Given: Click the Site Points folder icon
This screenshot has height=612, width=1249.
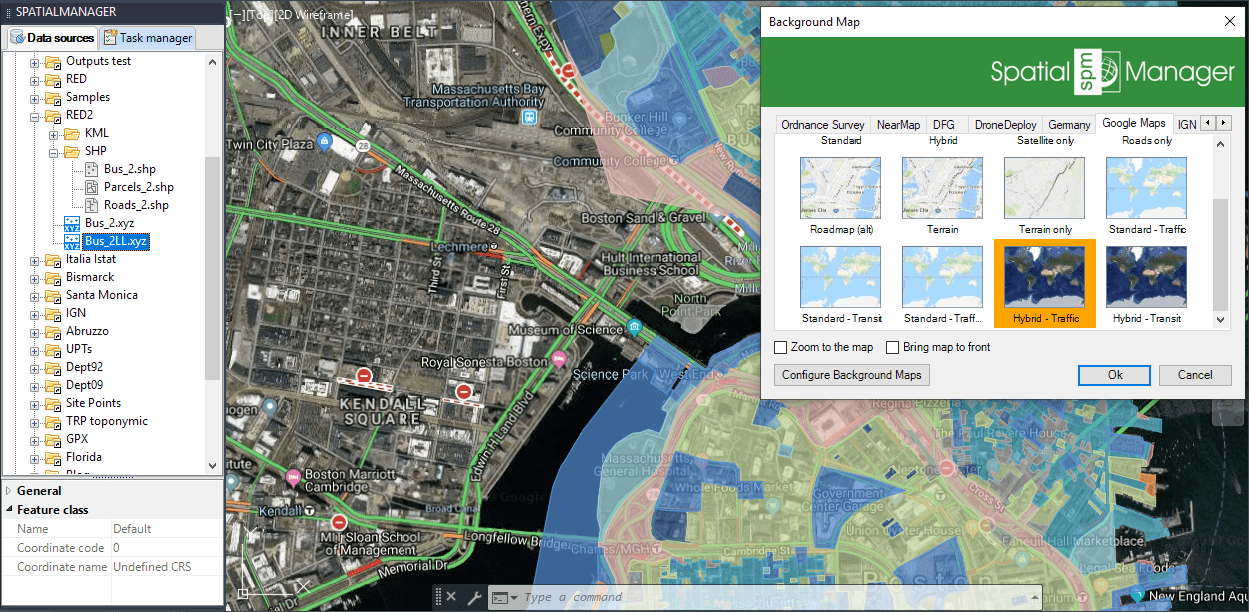Looking at the screenshot, I should (x=52, y=403).
